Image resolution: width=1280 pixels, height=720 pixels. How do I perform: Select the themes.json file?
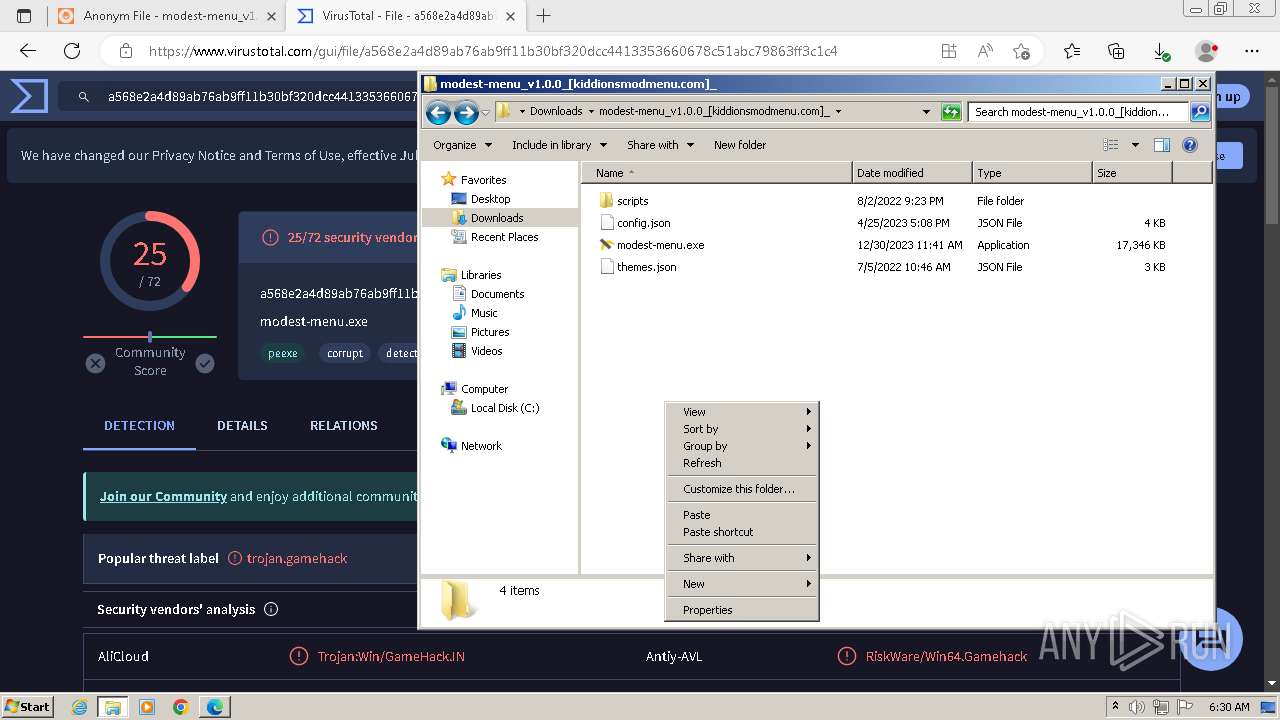[x=646, y=267]
